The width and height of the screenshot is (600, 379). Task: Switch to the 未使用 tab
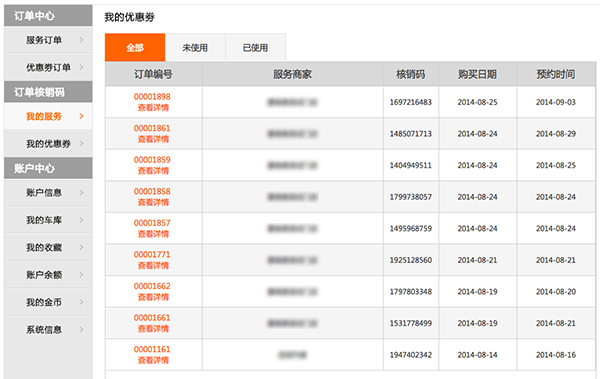pos(195,47)
